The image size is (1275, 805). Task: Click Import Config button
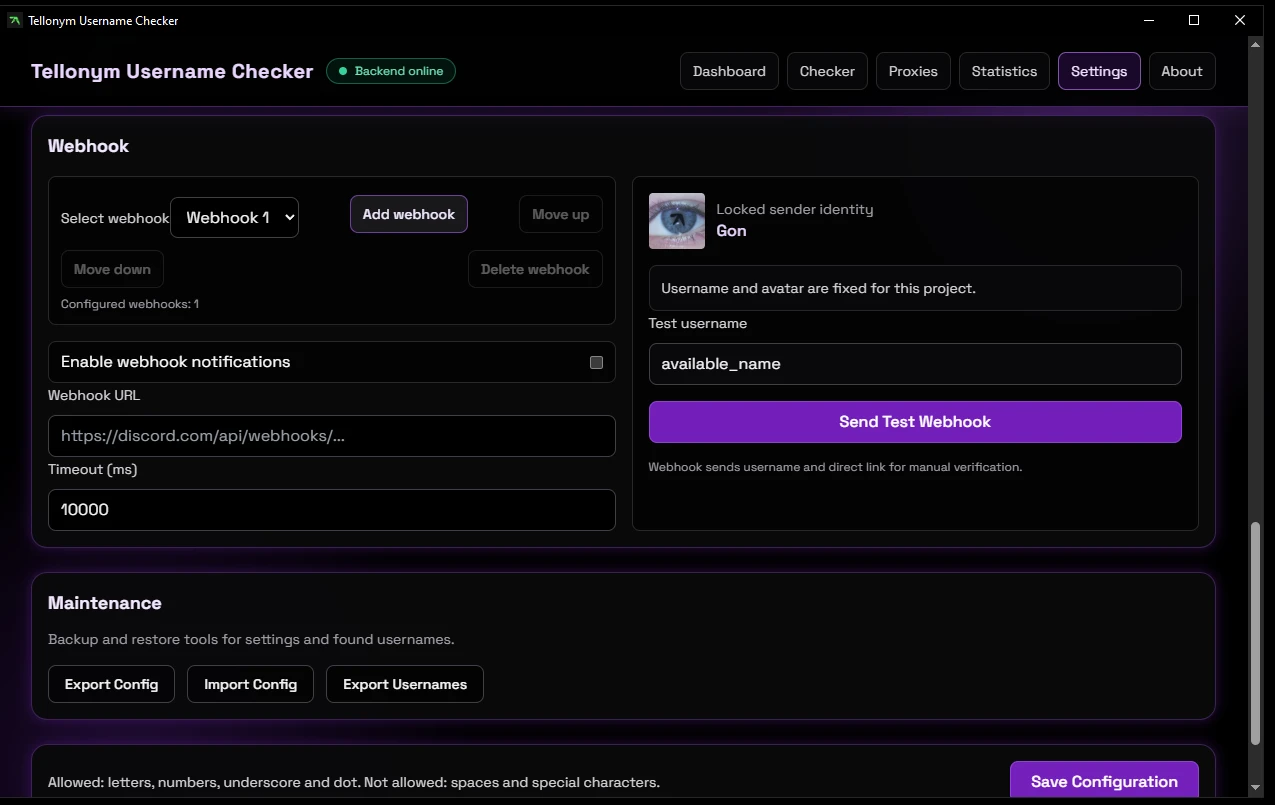point(250,684)
